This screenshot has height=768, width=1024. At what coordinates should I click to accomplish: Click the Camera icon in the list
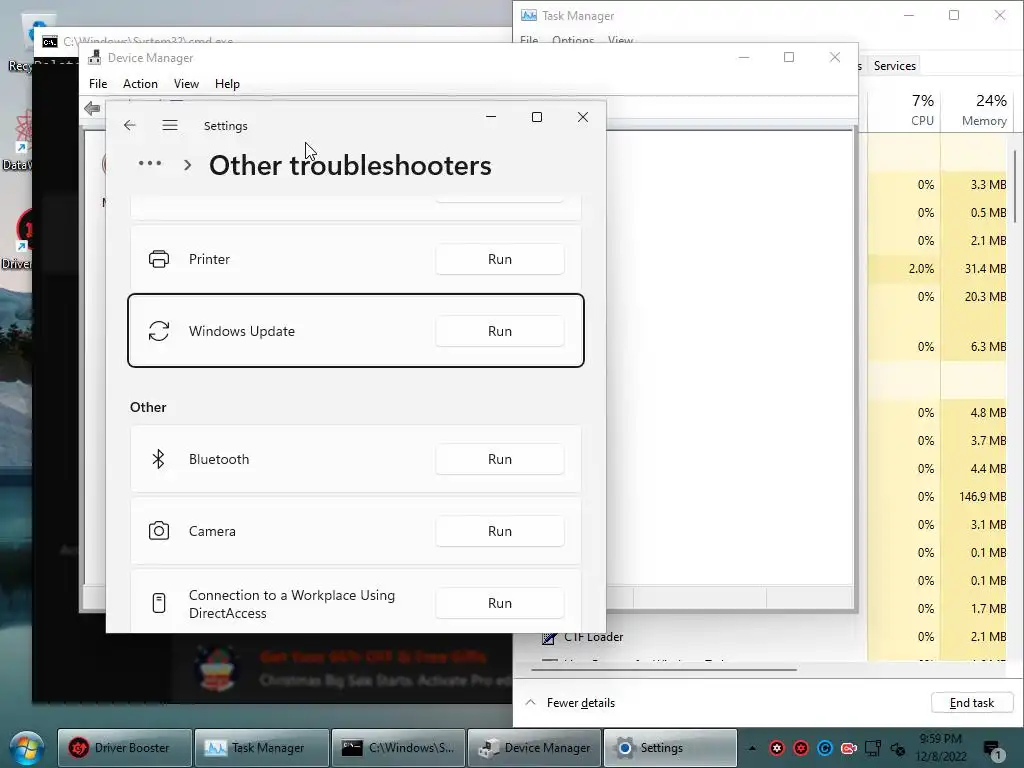(159, 530)
